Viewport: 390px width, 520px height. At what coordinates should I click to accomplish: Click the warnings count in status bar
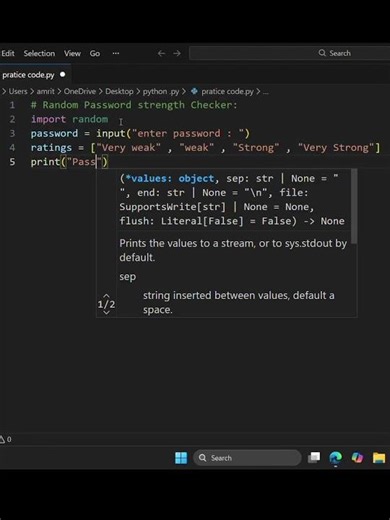6,439
